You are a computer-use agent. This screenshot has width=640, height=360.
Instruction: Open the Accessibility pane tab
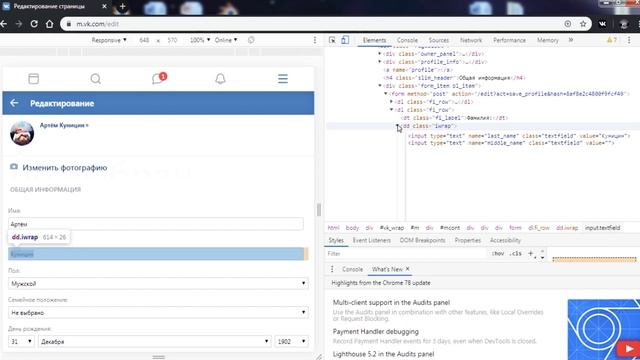coord(505,240)
